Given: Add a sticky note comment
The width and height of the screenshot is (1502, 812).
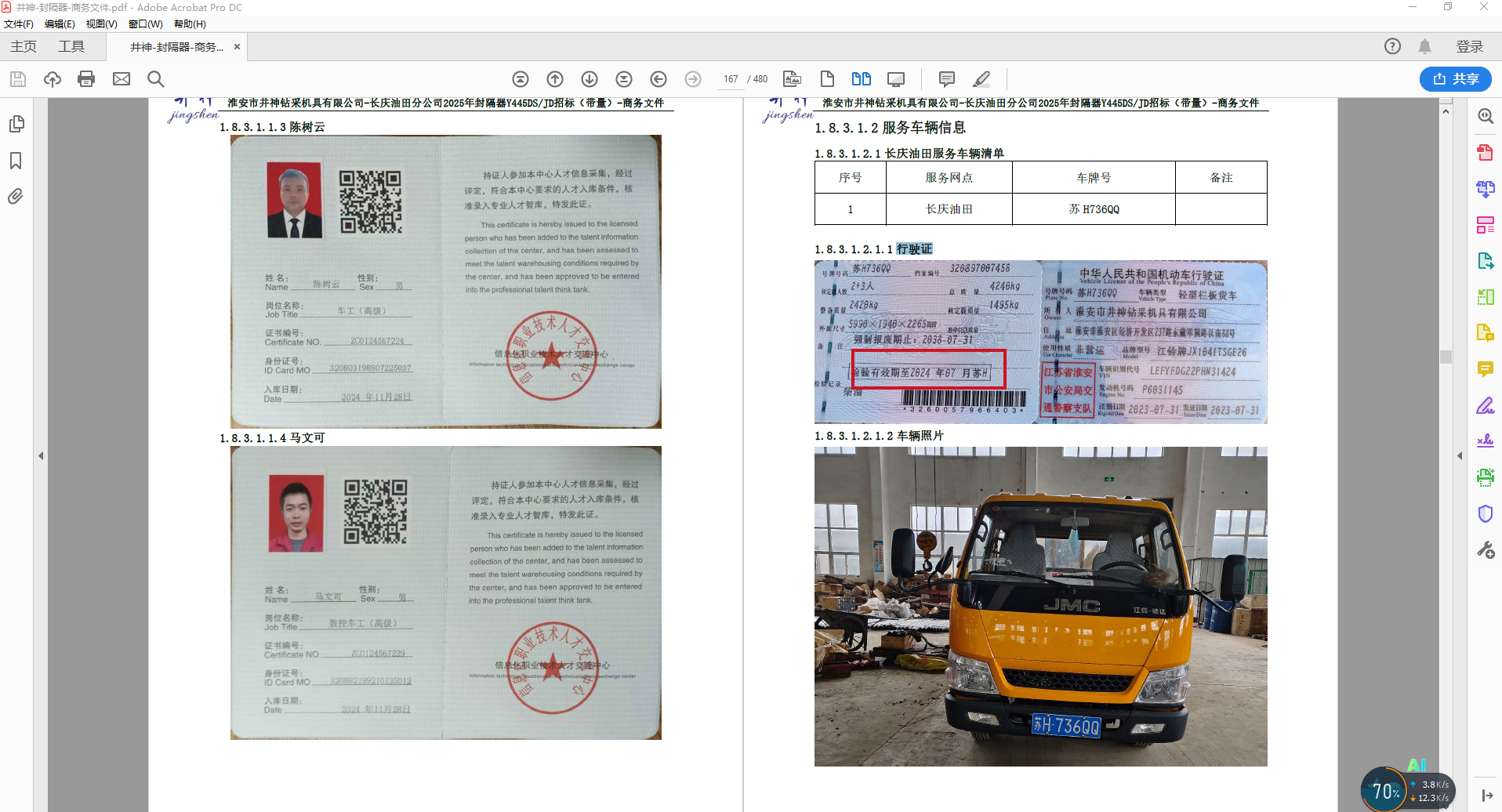Looking at the screenshot, I should click(x=947, y=79).
